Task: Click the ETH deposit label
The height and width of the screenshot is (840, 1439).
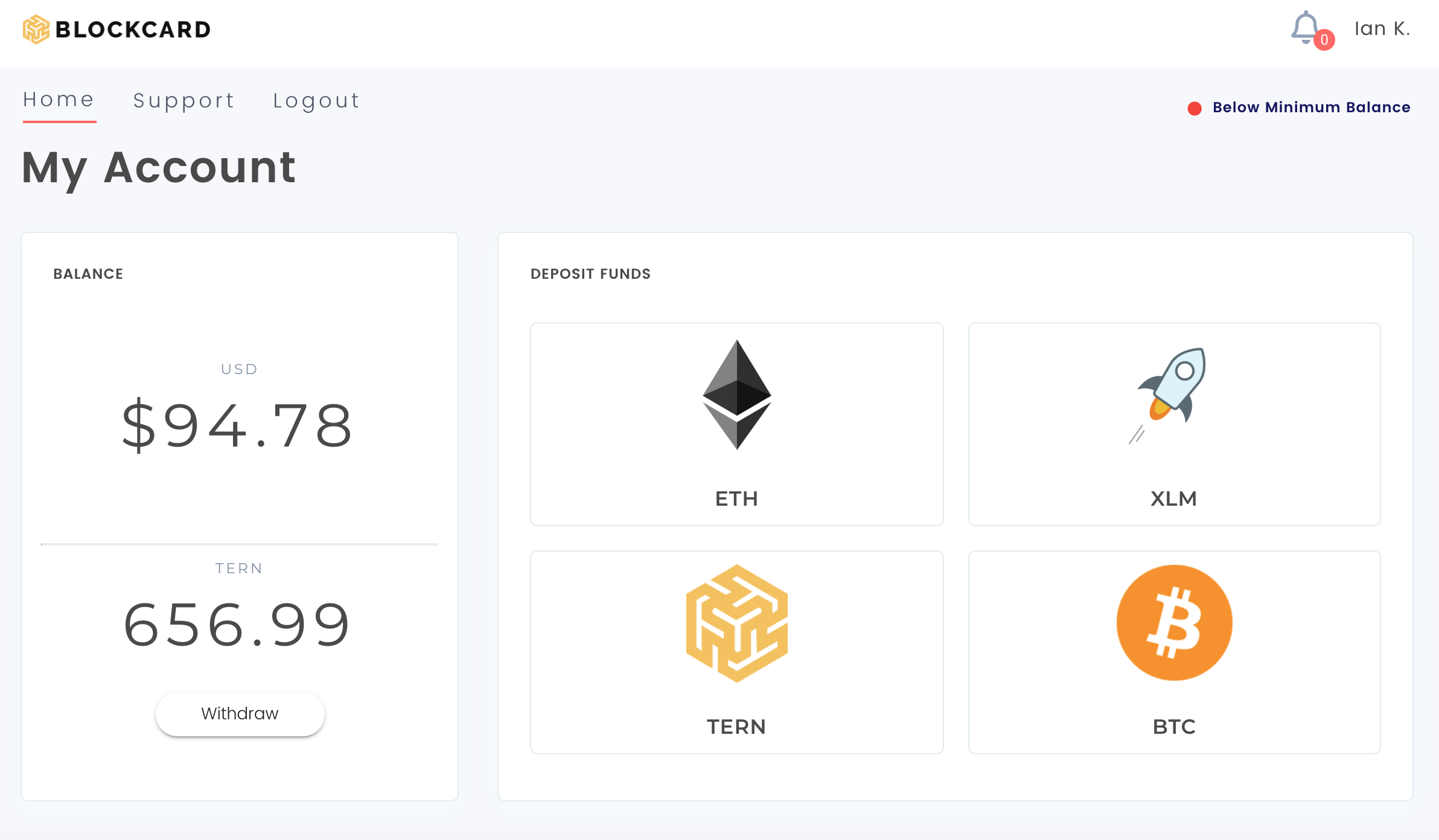Action: 736,498
